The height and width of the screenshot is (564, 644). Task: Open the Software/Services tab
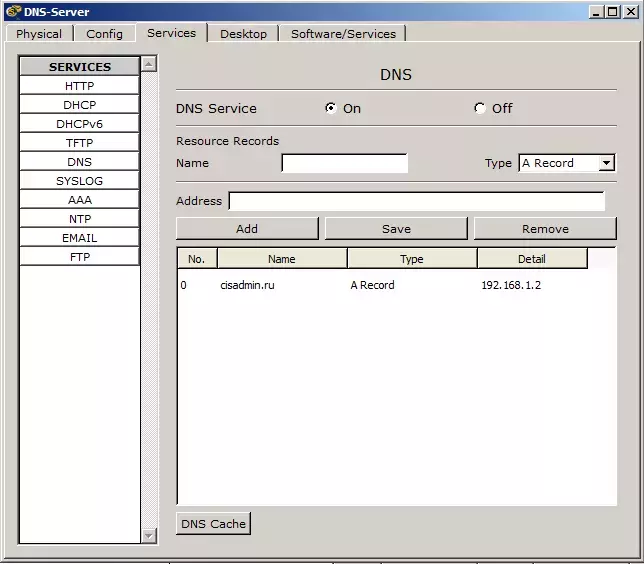tap(343, 34)
